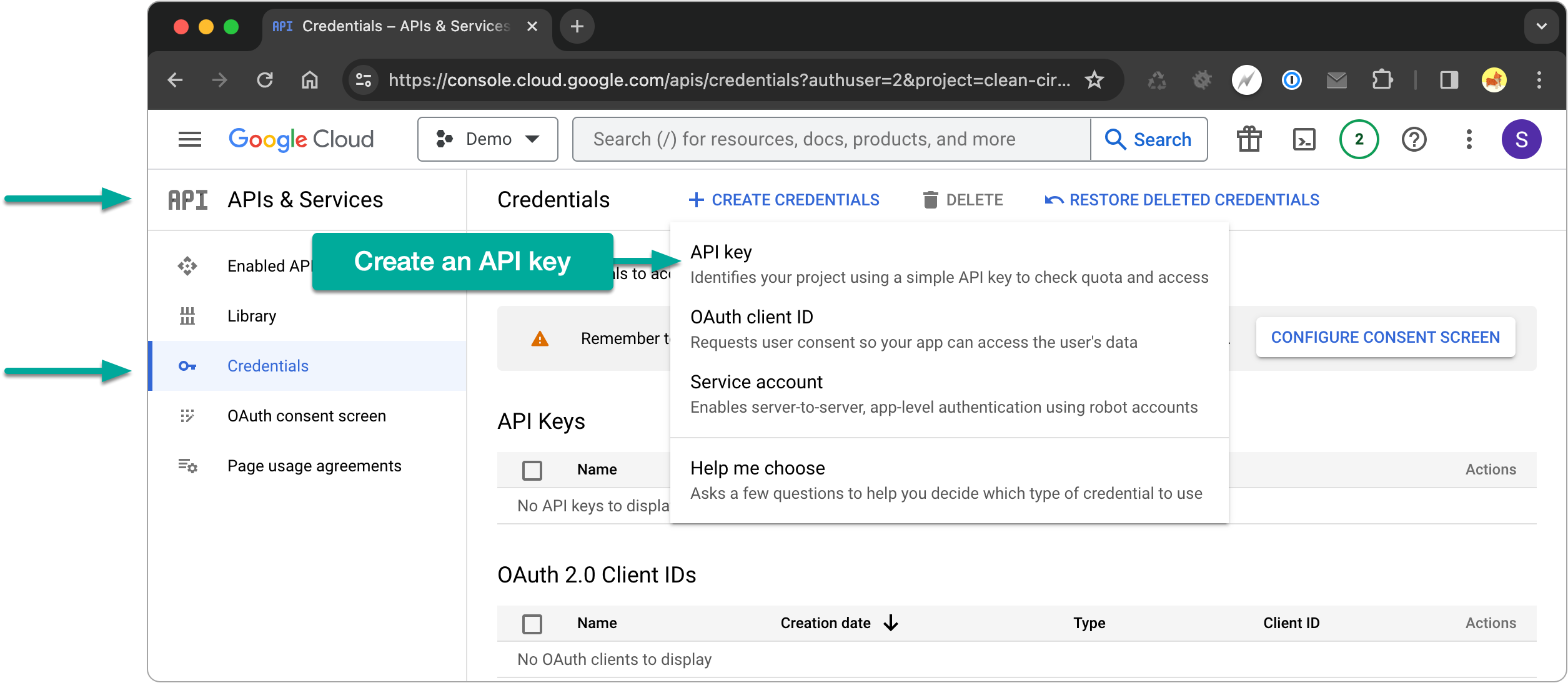Click the blue Search button
The width and height of the screenshot is (1568, 683).
pos(1148,139)
